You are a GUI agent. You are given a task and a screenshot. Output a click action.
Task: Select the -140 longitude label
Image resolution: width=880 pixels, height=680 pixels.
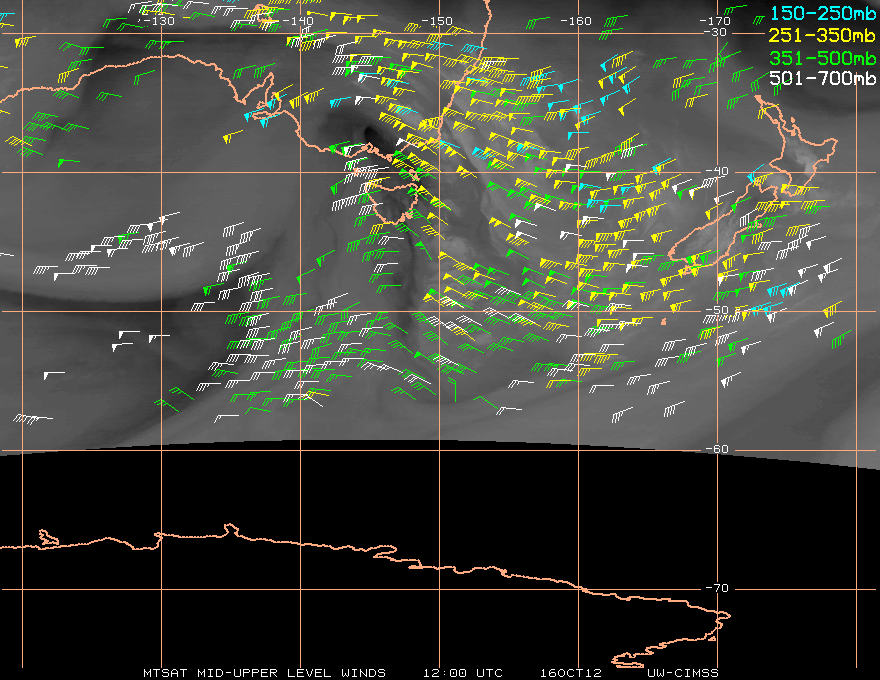pyautogui.click(x=297, y=21)
